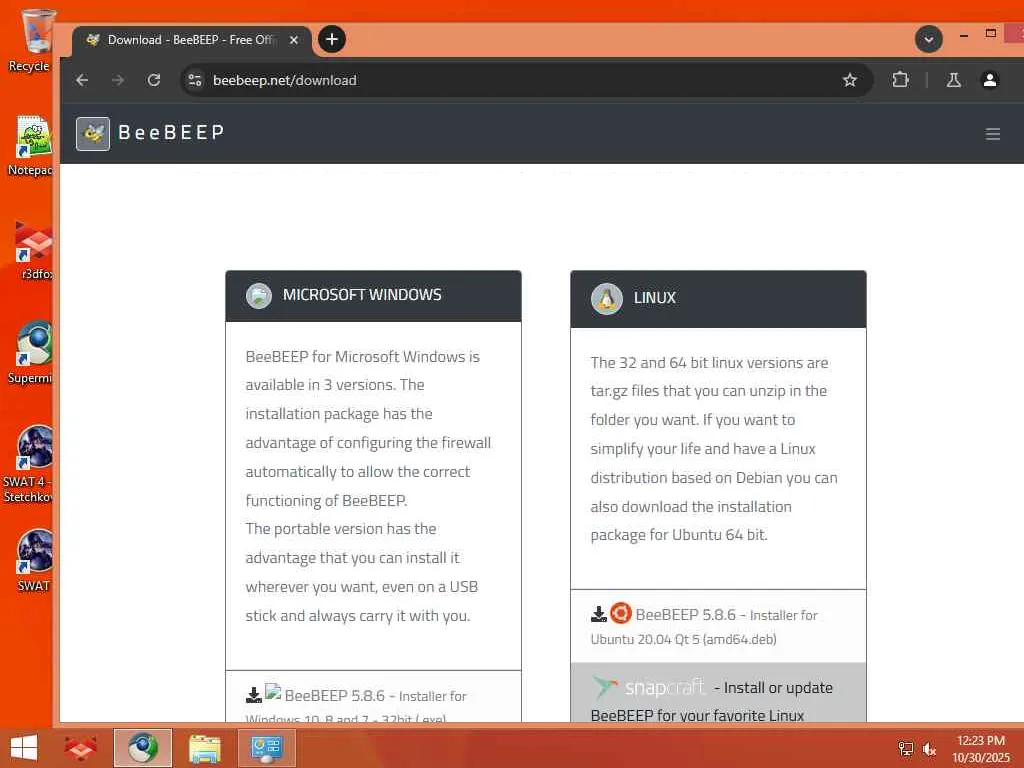Launch r3dfox from the taskbar
1024x768 pixels.
(80, 748)
